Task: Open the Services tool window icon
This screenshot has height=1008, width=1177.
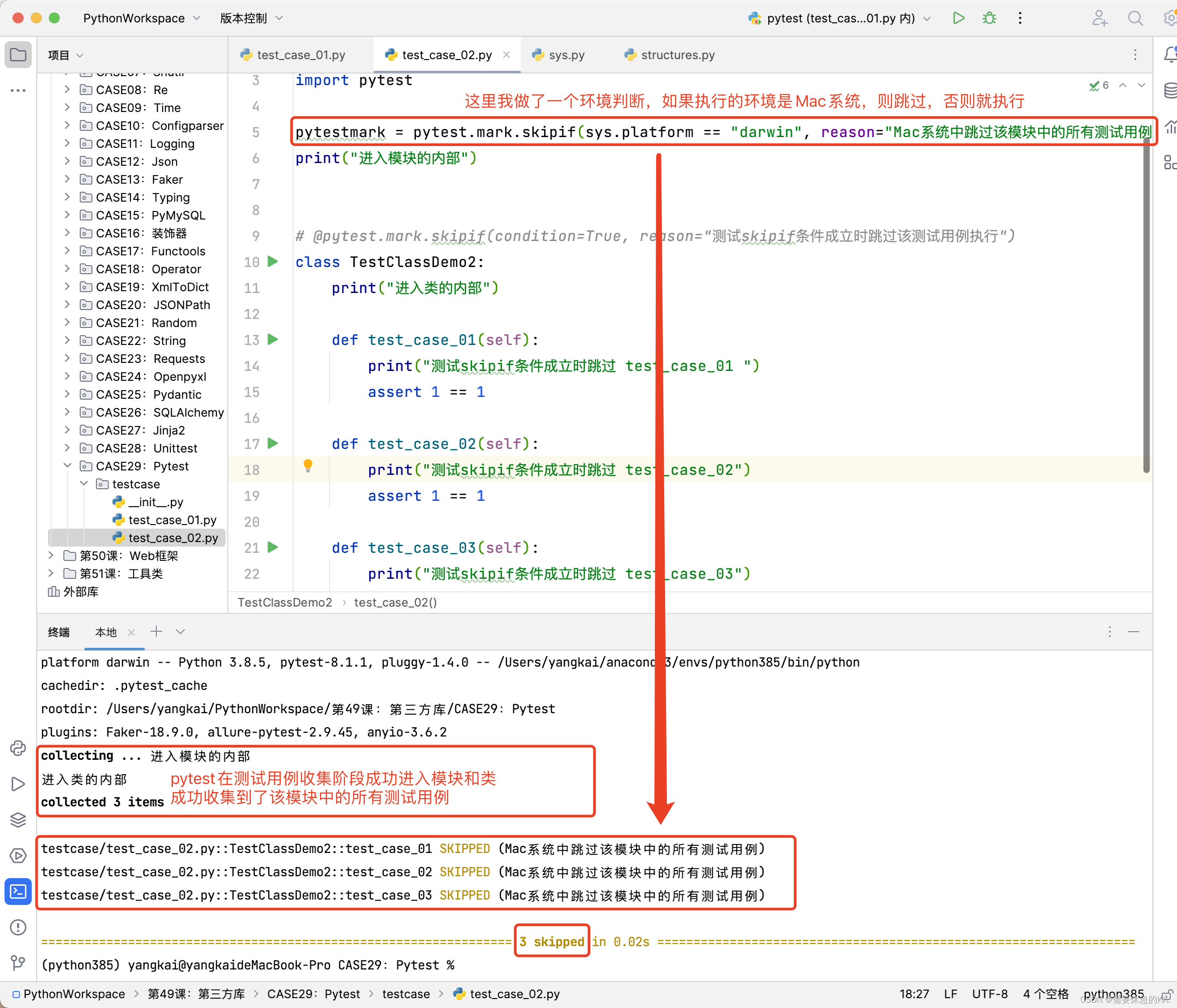Action: coord(18,855)
